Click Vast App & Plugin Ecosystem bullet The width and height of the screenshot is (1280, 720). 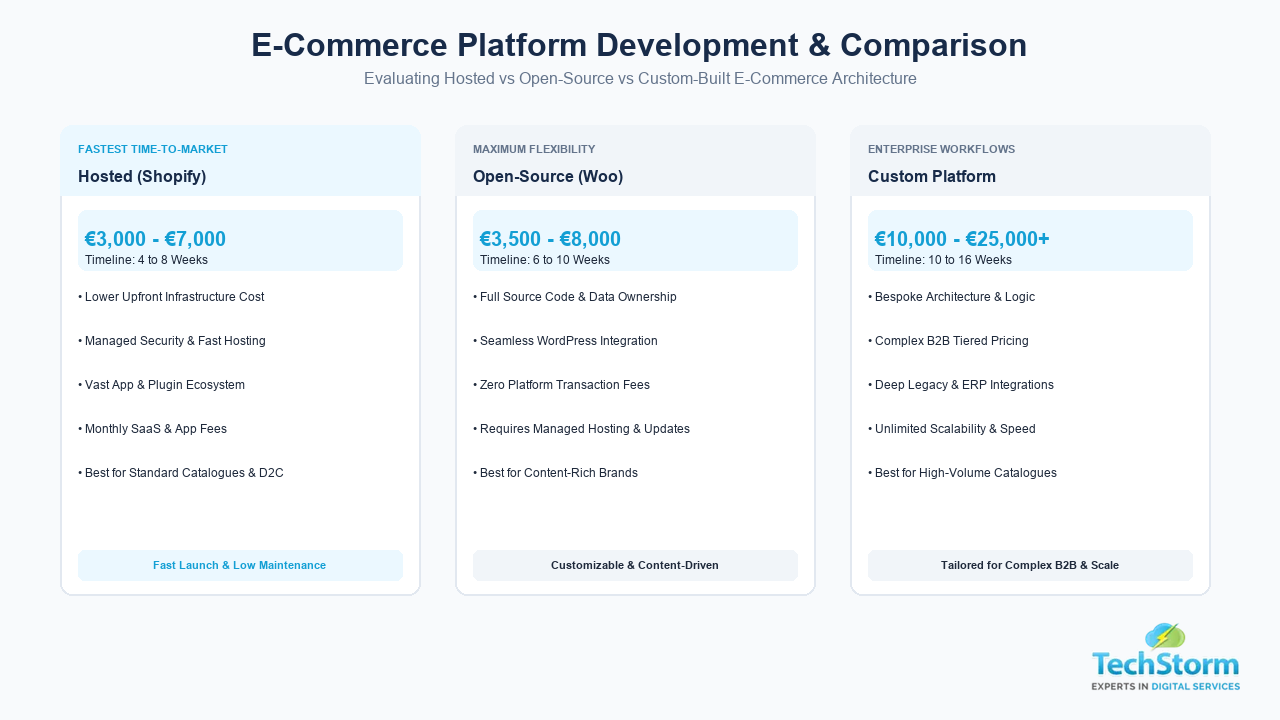coord(161,385)
